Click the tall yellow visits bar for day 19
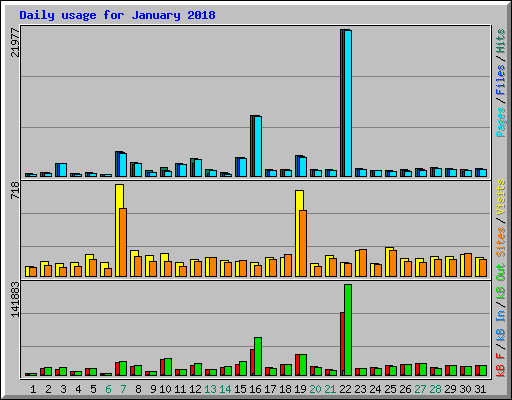The width and height of the screenshot is (512, 400). coord(298,233)
